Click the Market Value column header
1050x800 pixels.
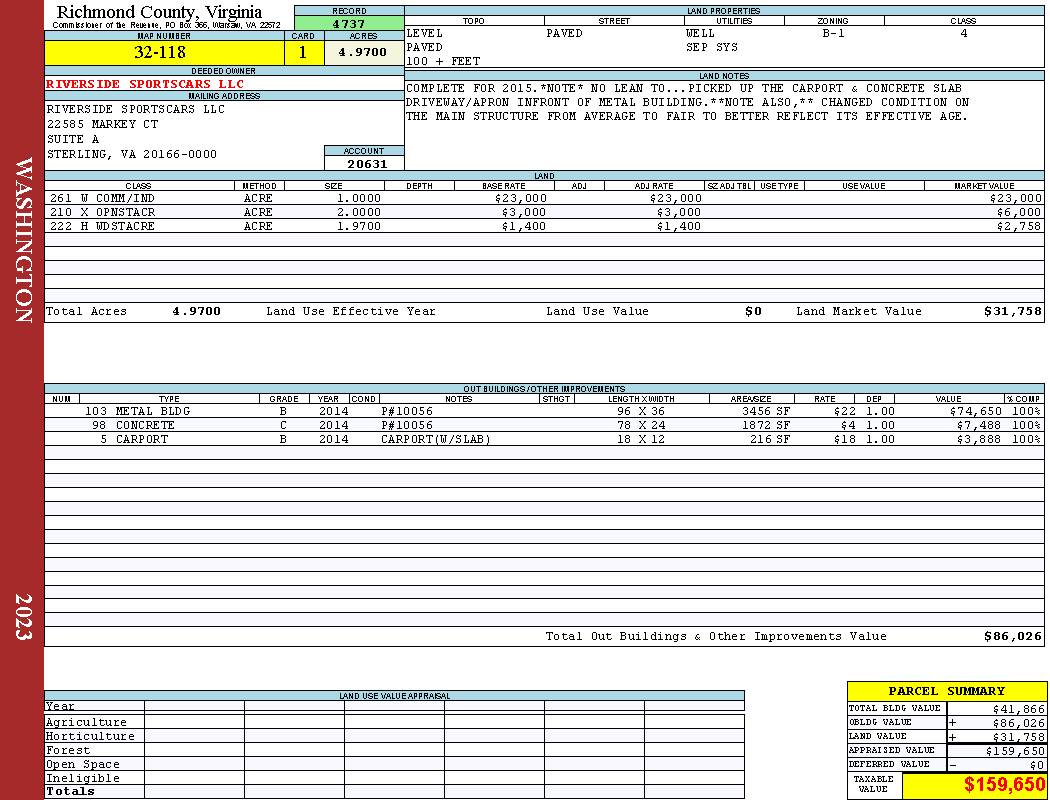coord(984,185)
